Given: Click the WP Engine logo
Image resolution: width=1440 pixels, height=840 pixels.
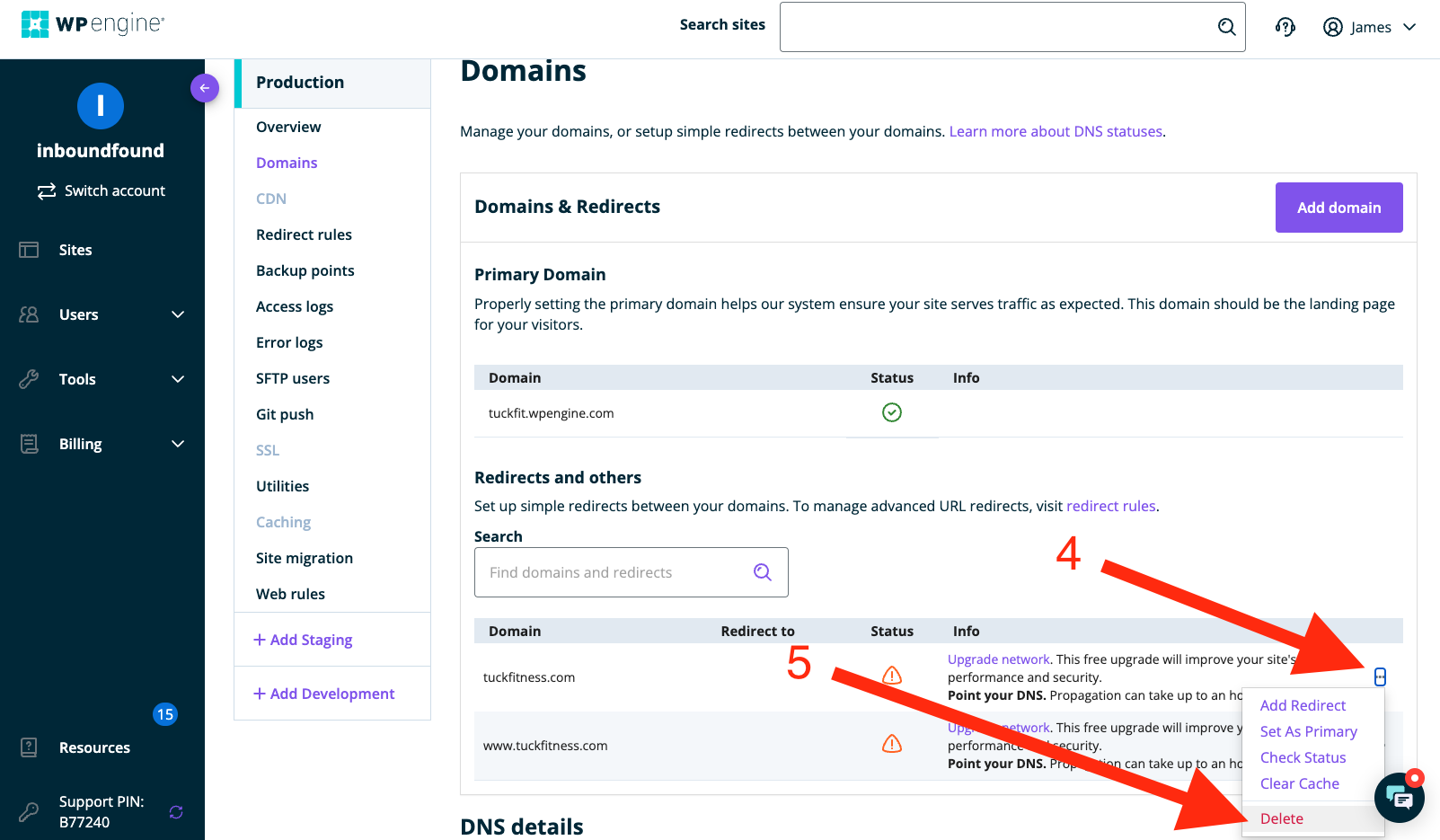Looking at the screenshot, I should [x=93, y=23].
